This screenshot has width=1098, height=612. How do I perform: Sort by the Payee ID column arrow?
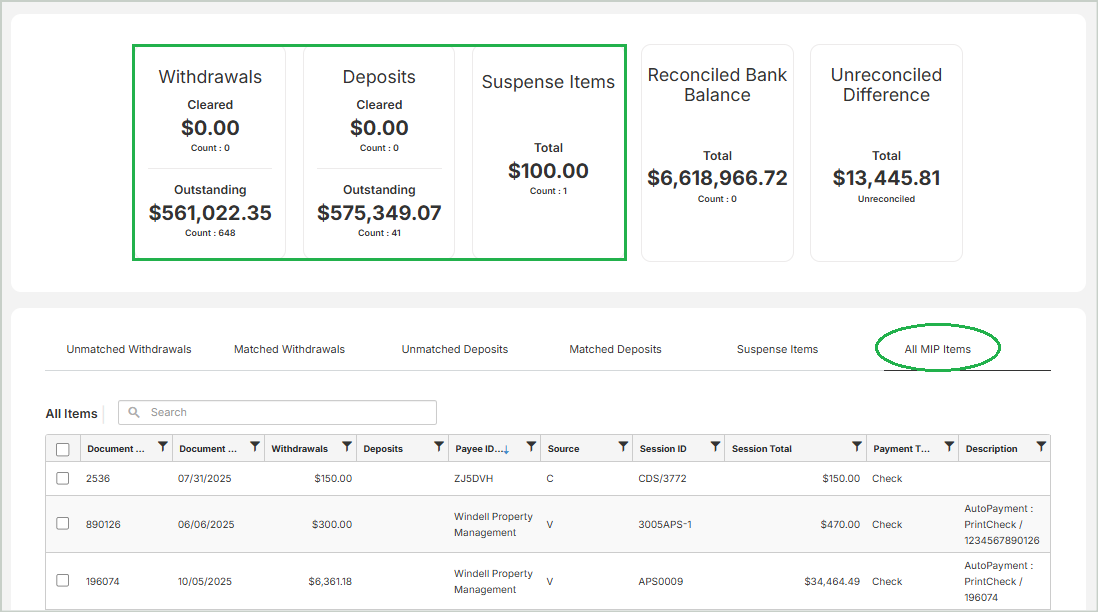506,450
